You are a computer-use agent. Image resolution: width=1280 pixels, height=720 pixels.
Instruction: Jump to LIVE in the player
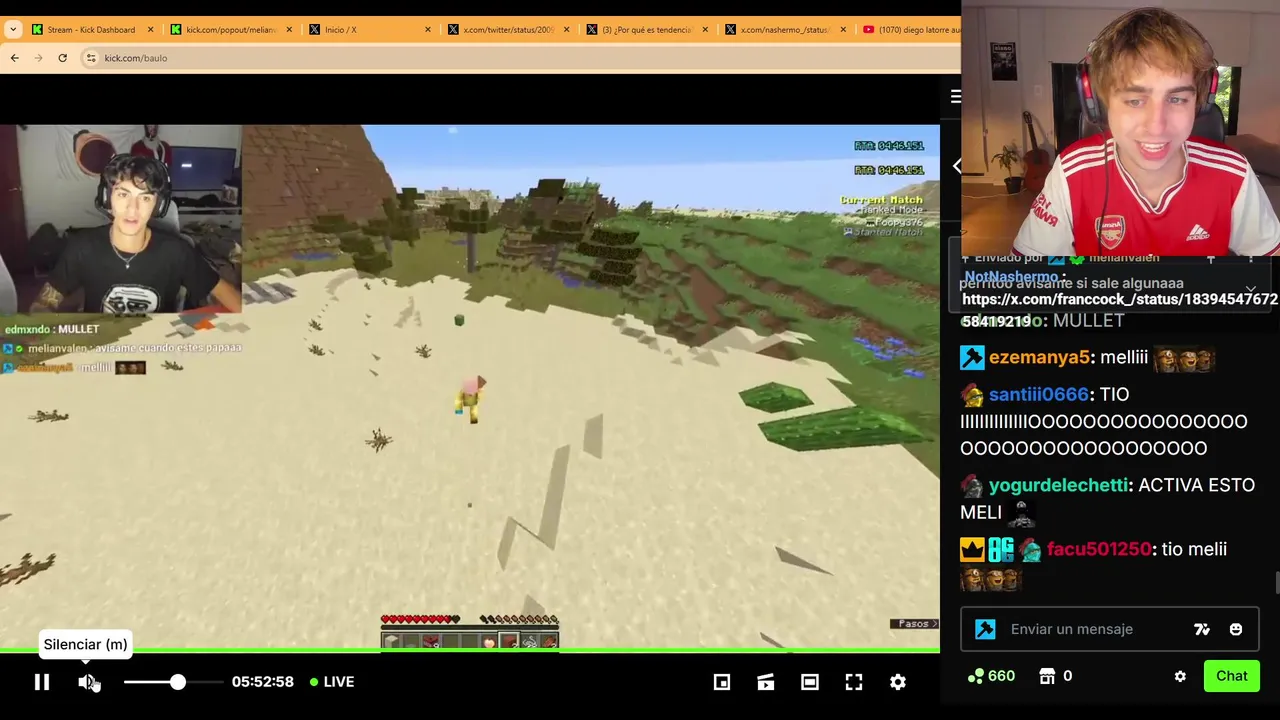pyautogui.click(x=332, y=682)
